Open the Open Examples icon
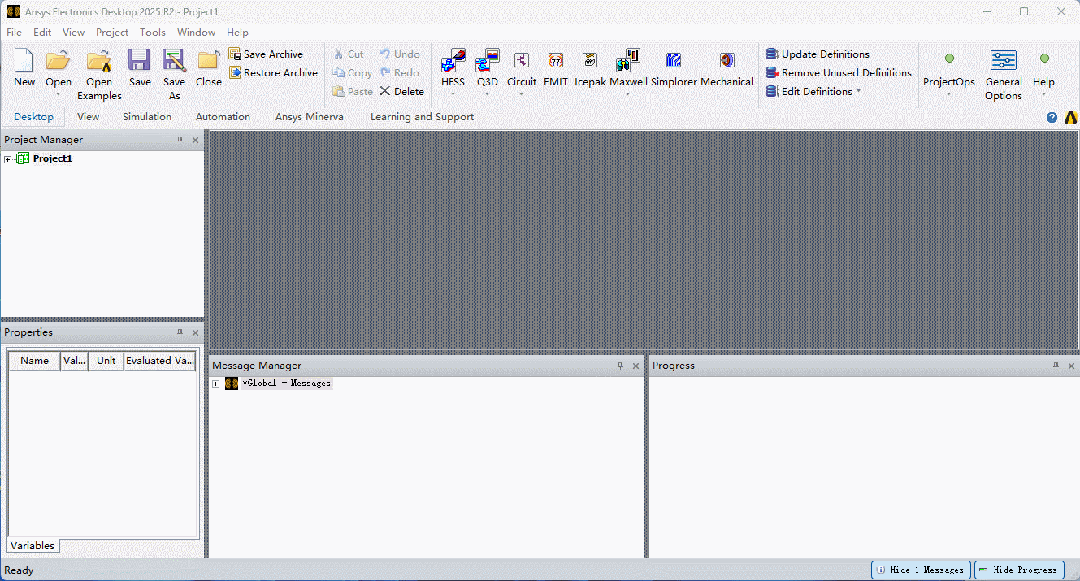The height and width of the screenshot is (581, 1080). (99, 61)
